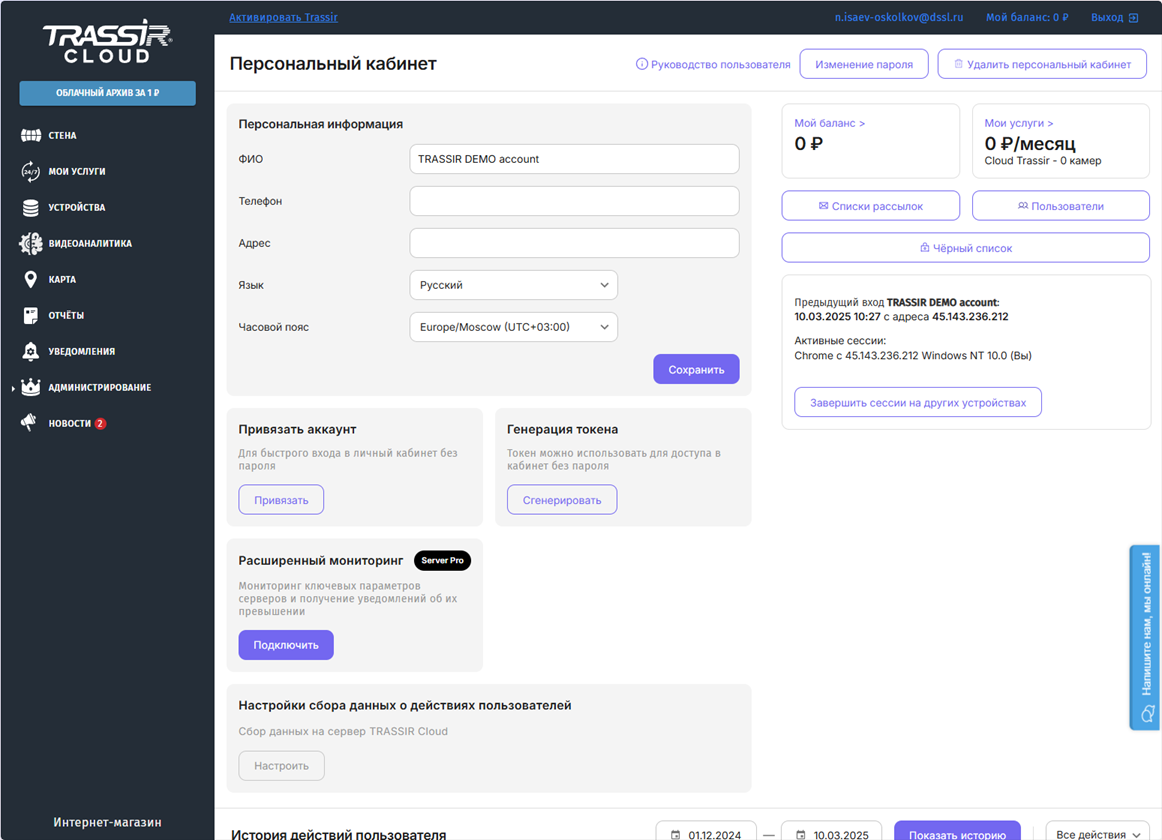Screen dimensions: 1162x840
Task: Click the Devices database icon
Action: 31,207
